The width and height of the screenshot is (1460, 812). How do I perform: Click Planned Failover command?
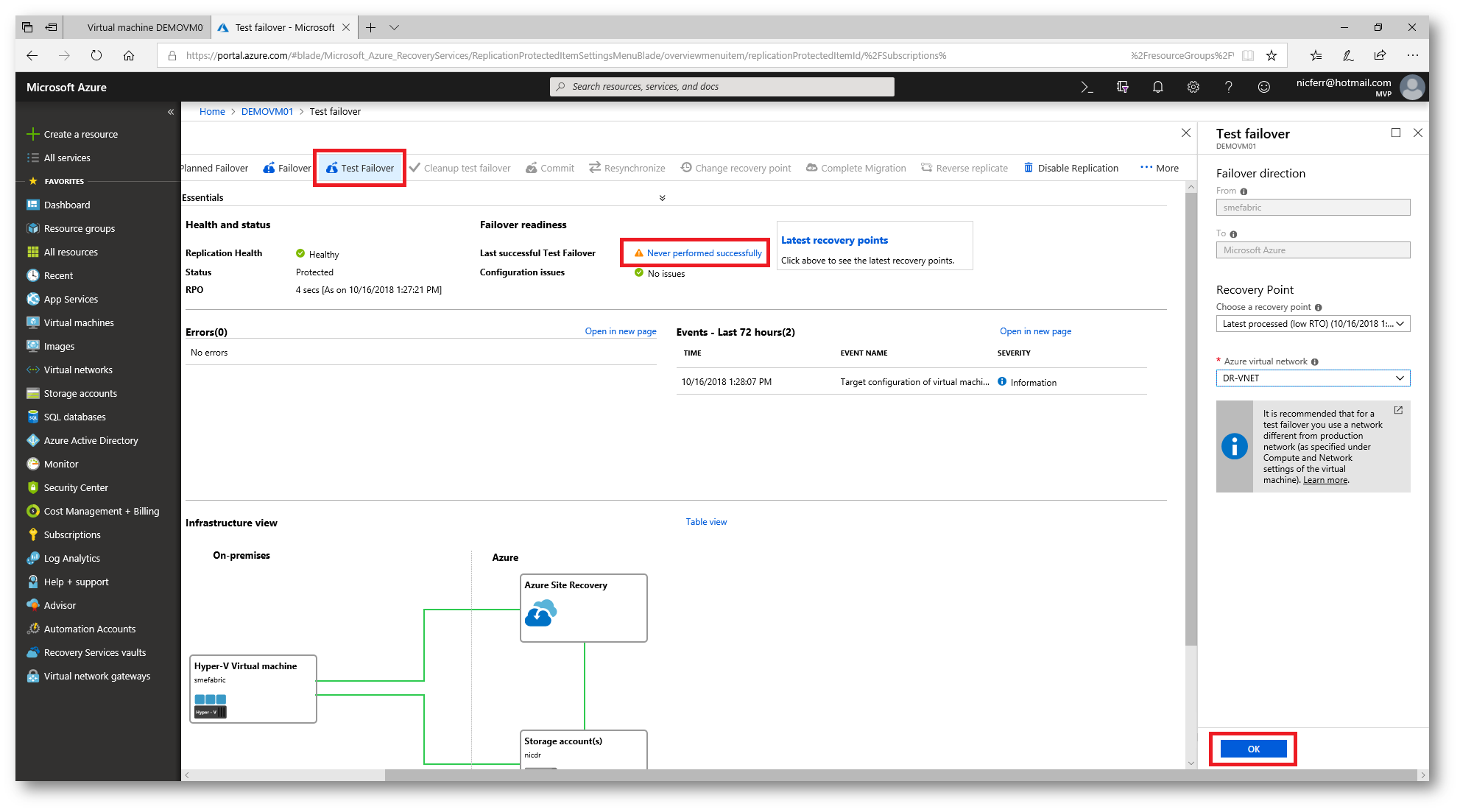pyautogui.click(x=214, y=168)
